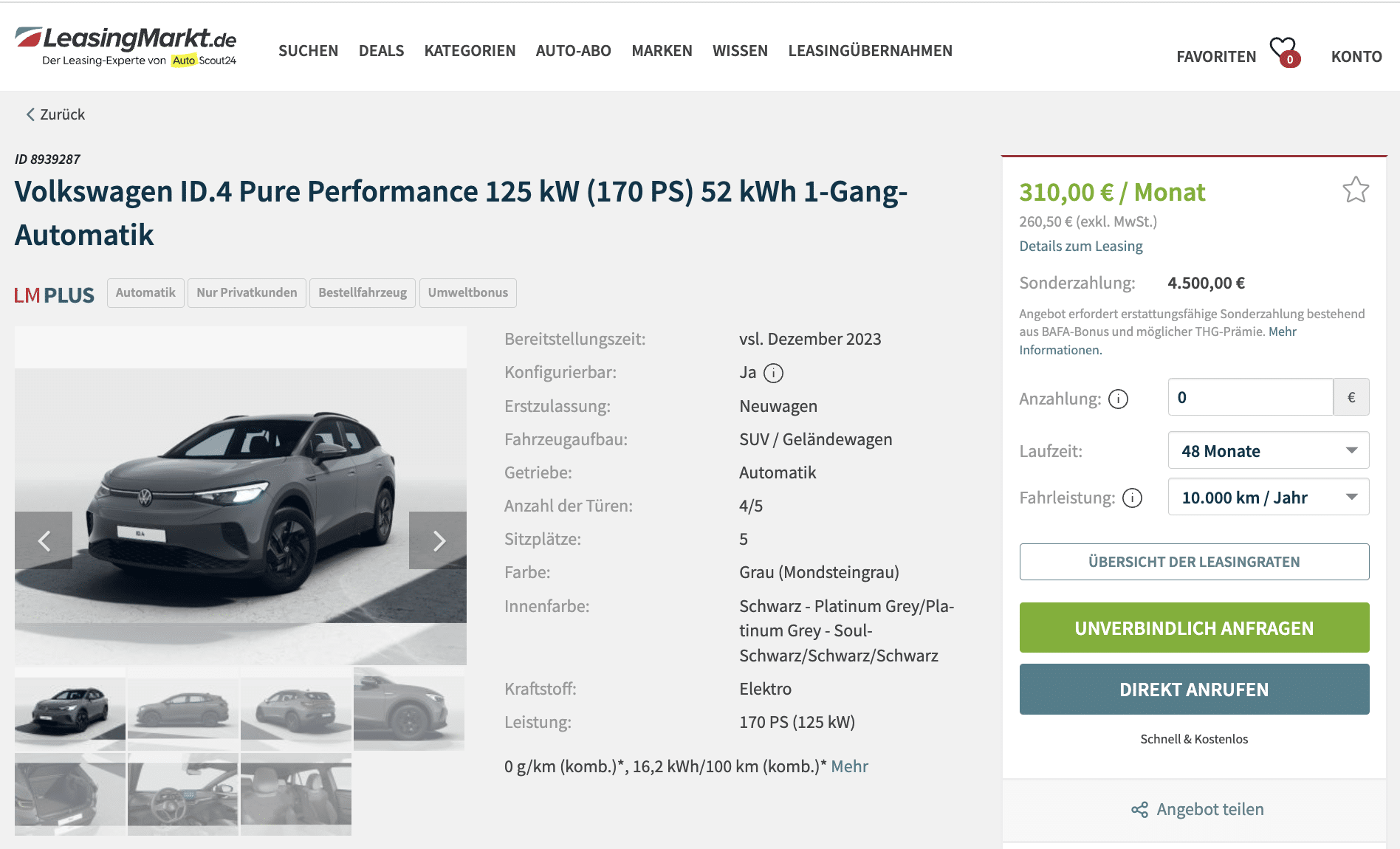1400x849 pixels.
Task: Open Fahrleistung info icon
Action: pos(1133,498)
